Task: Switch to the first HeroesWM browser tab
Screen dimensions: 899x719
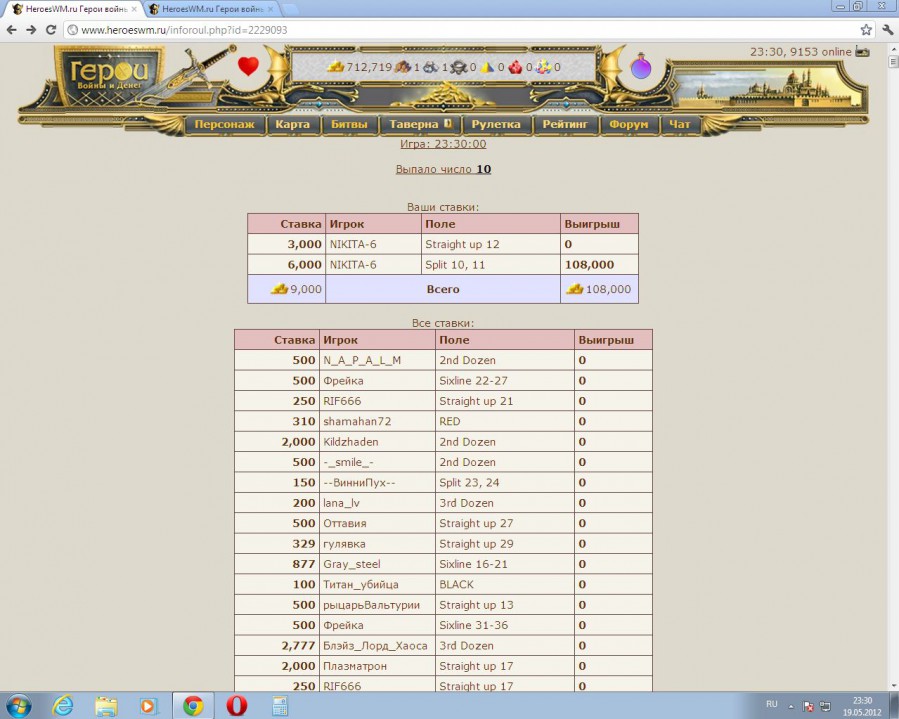Action: pos(75,9)
